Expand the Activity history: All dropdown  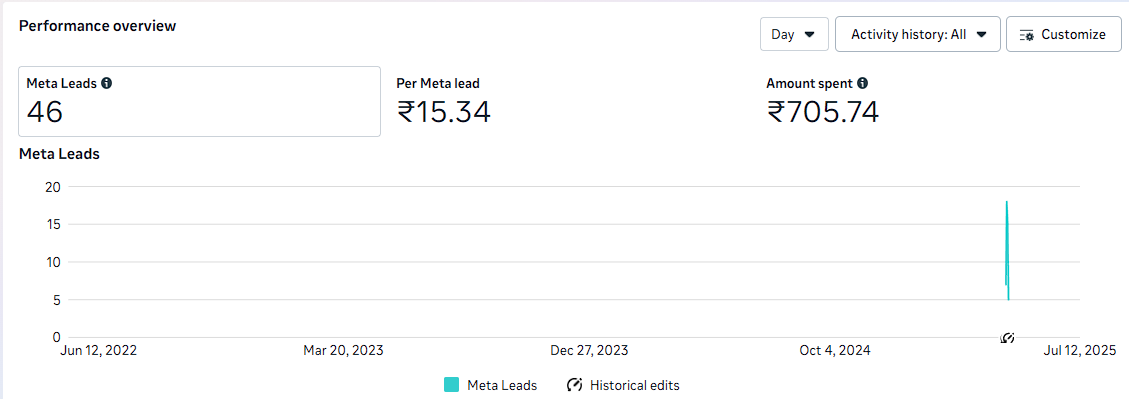[917, 34]
